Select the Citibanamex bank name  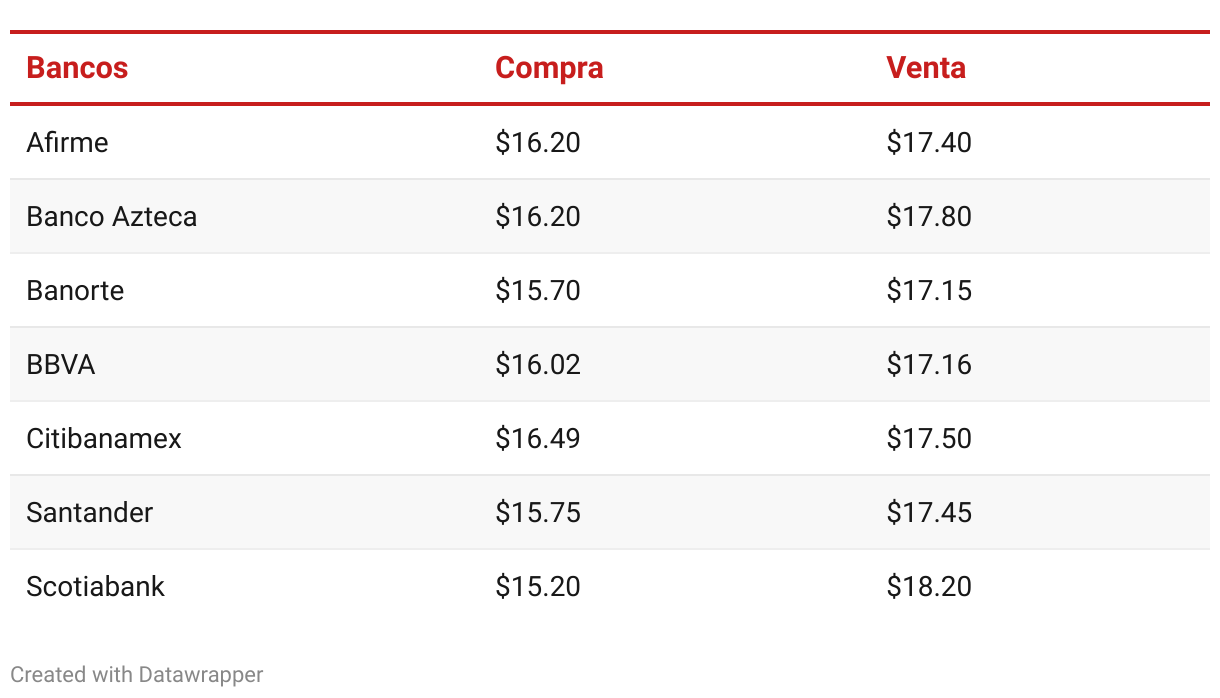[x=104, y=438]
